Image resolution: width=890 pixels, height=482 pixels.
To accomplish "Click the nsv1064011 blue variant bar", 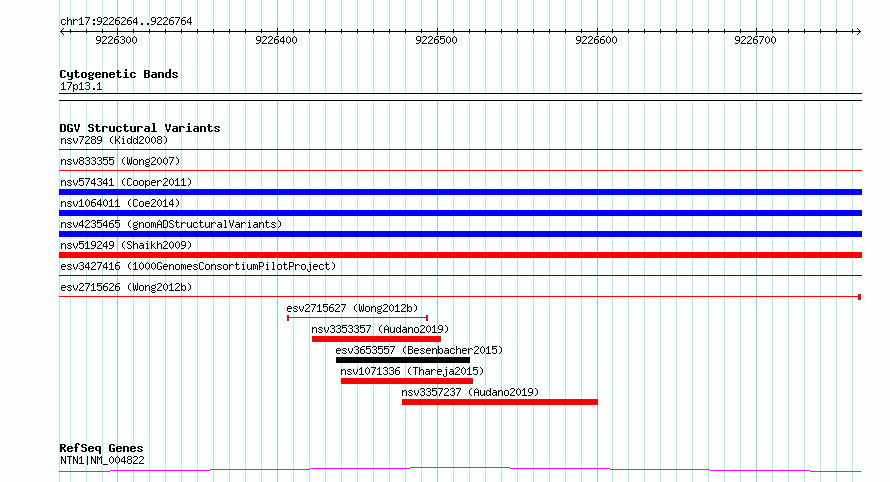I will (460, 213).
